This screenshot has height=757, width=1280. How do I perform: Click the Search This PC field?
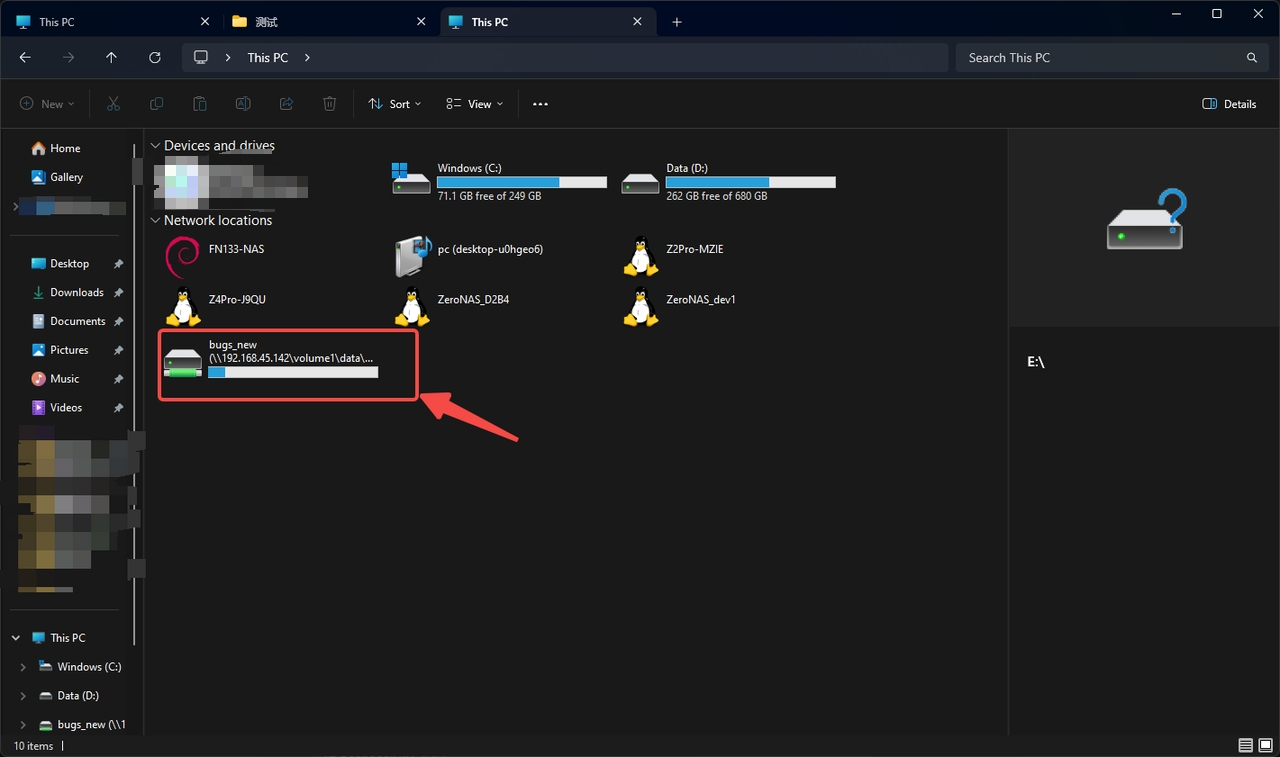click(x=1112, y=58)
